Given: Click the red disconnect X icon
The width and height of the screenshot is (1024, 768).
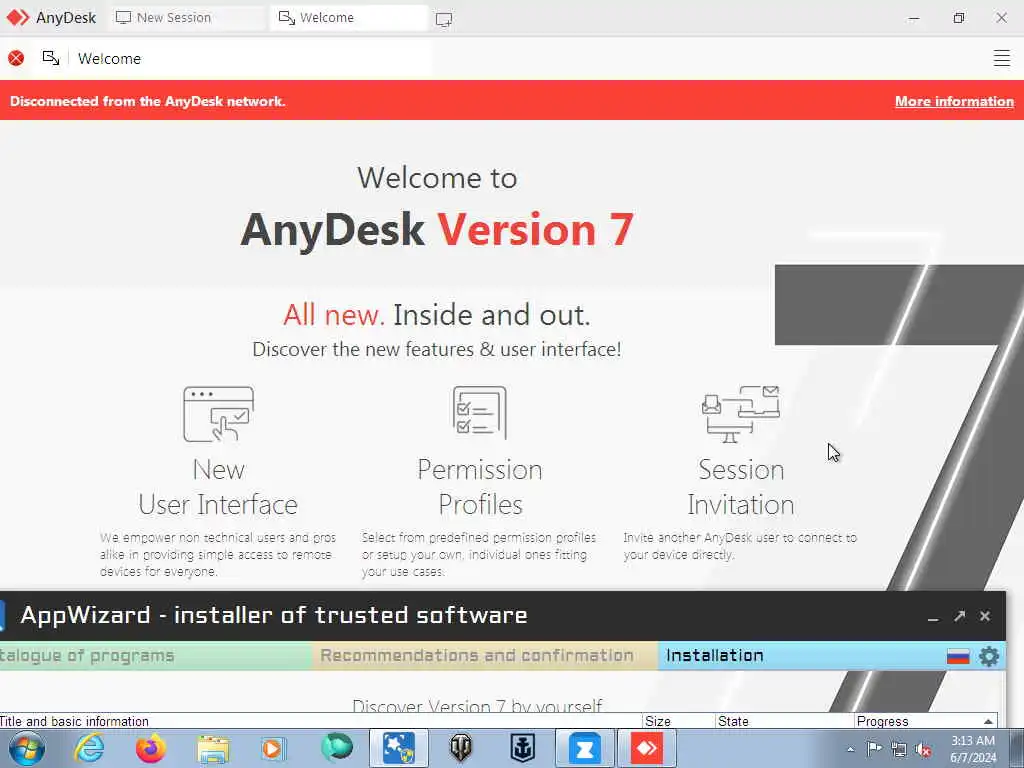Looking at the screenshot, I should [16, 58].
